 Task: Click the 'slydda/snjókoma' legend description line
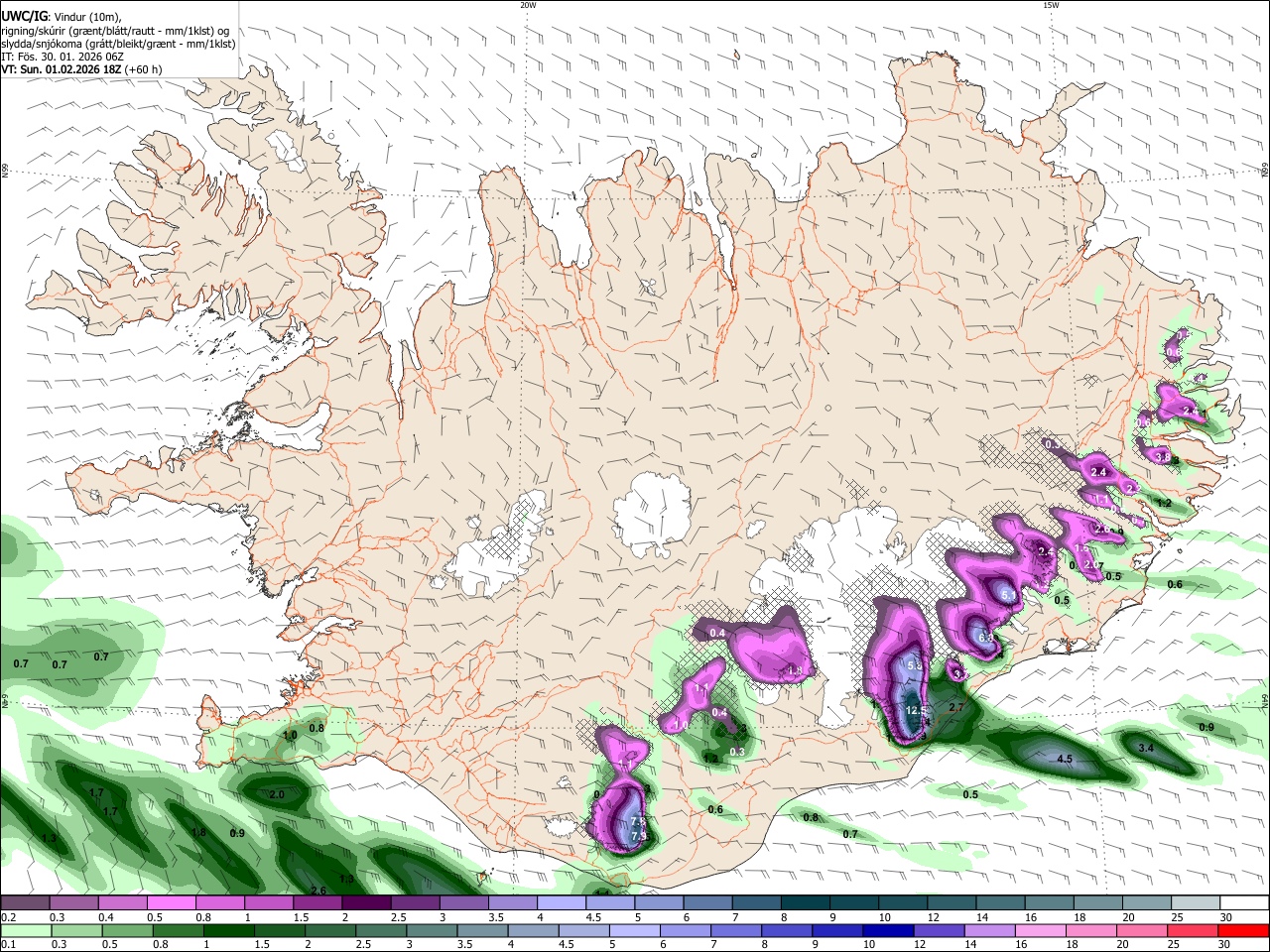tap(118, 44)
